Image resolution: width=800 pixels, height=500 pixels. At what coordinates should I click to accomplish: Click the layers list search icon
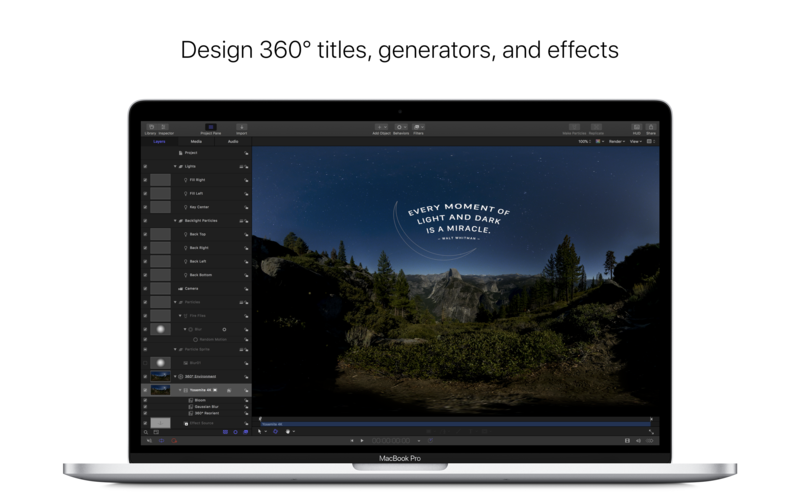pos(146,432)
